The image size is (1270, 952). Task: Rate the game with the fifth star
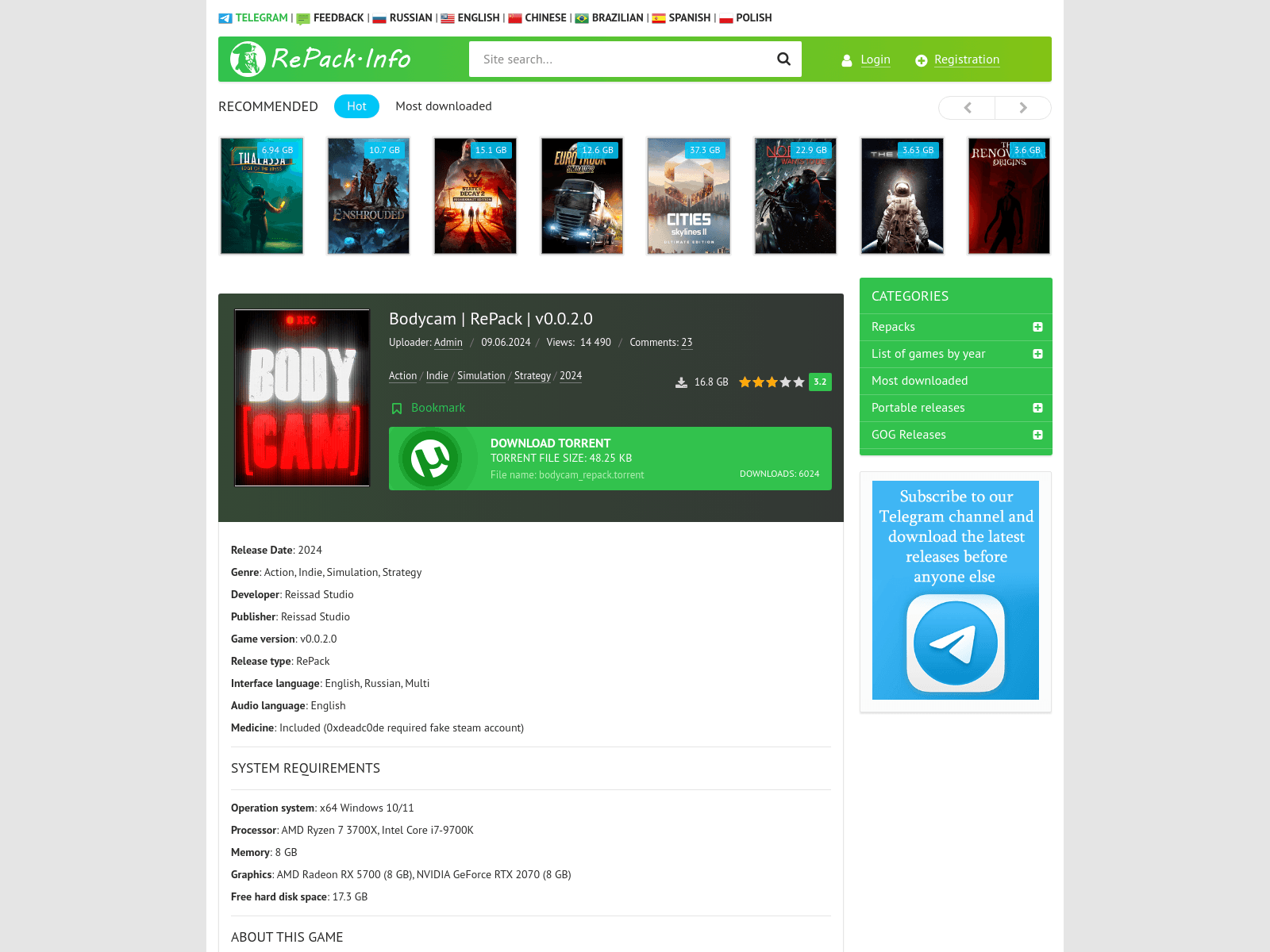click(x=799, y=382)
